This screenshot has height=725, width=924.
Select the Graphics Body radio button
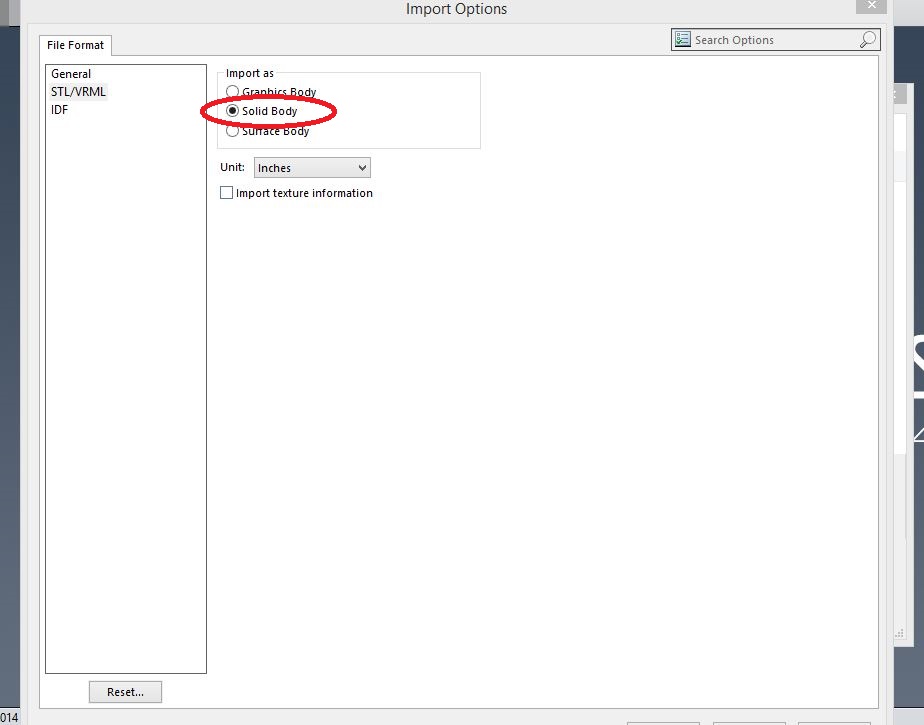click(x=233, y=92)
